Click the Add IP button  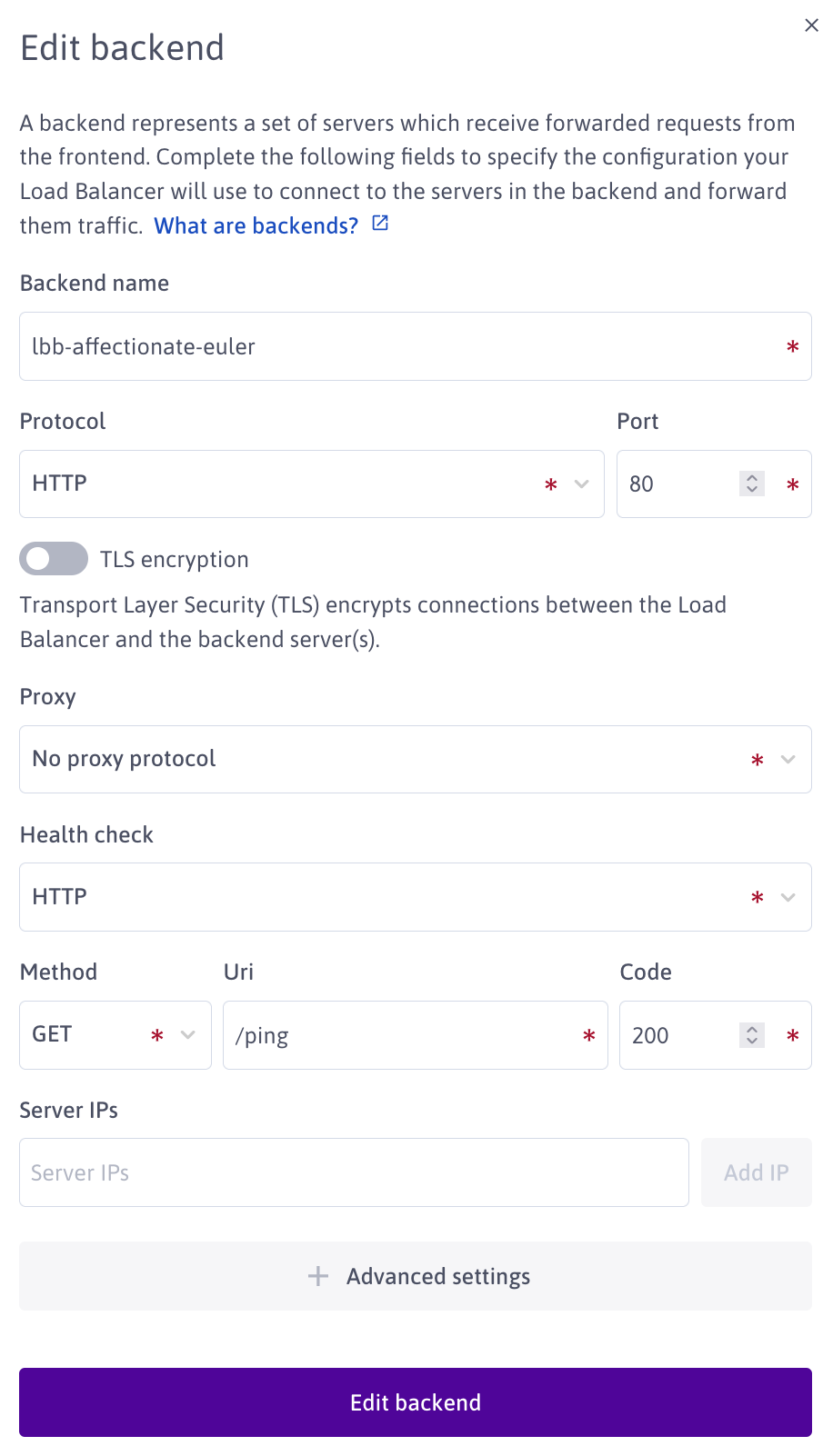[756, 1172]
